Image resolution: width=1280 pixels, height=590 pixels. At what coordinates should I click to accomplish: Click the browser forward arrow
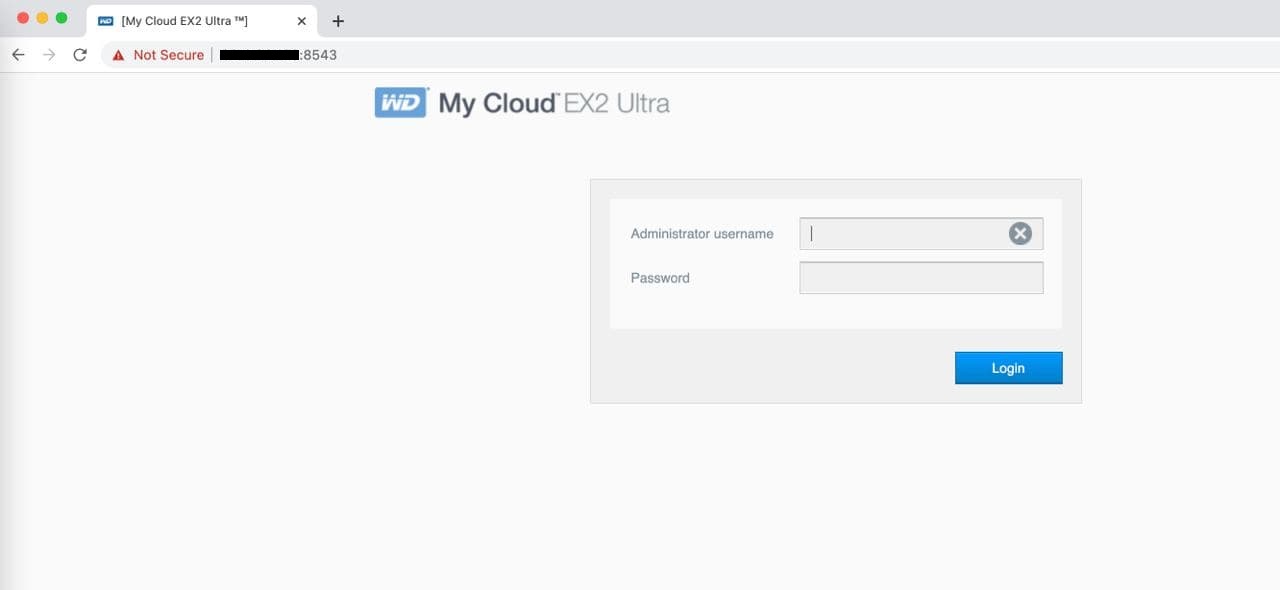[x=49, y=55]
